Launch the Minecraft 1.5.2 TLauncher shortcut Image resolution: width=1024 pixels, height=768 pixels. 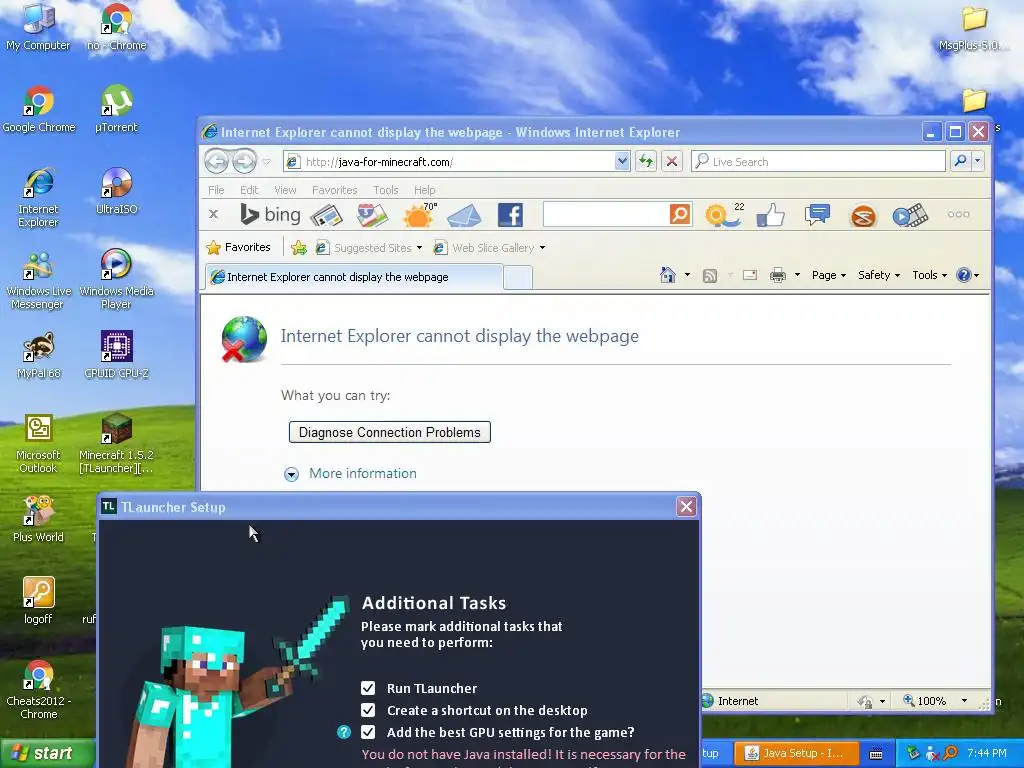[116, 444]
